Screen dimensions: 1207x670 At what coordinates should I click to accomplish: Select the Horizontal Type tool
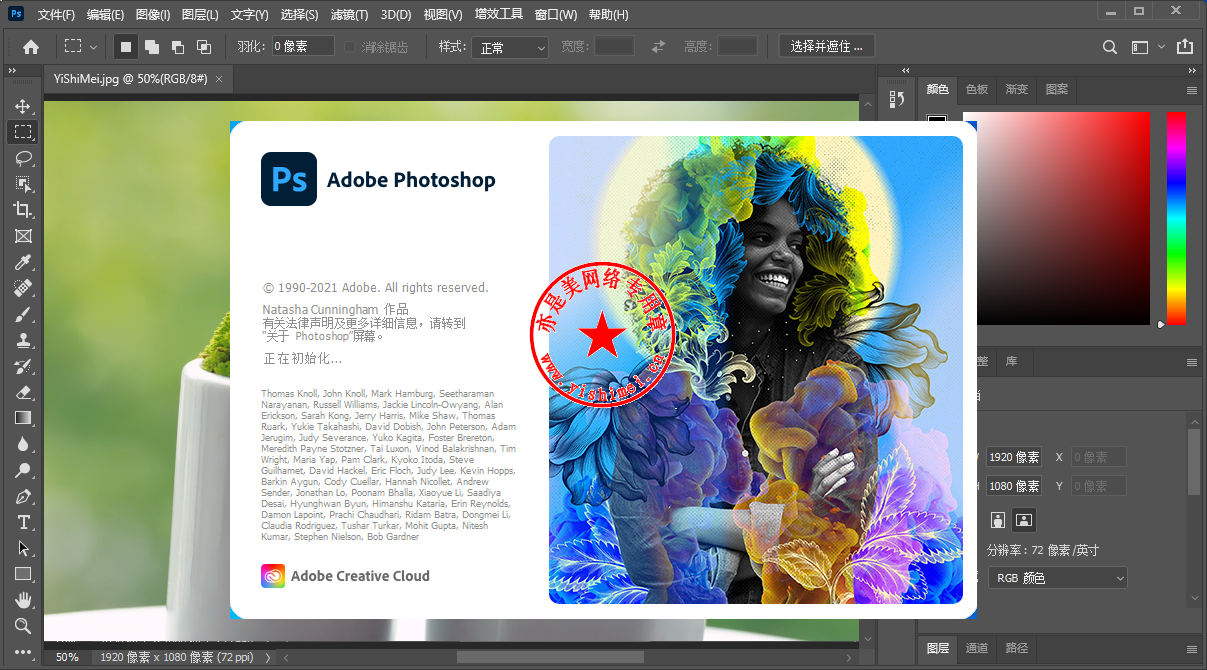pyautogui.click(x=23, y=522)
